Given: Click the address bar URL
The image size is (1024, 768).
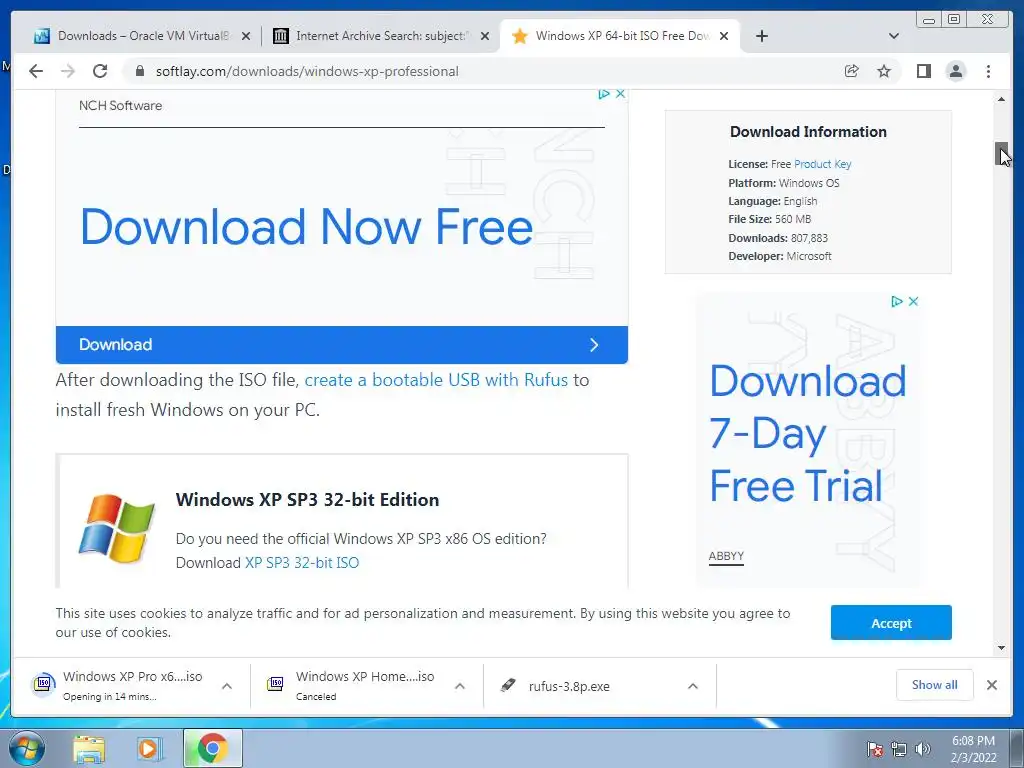Looking at the screenshot, I should [x=307, y=71].
